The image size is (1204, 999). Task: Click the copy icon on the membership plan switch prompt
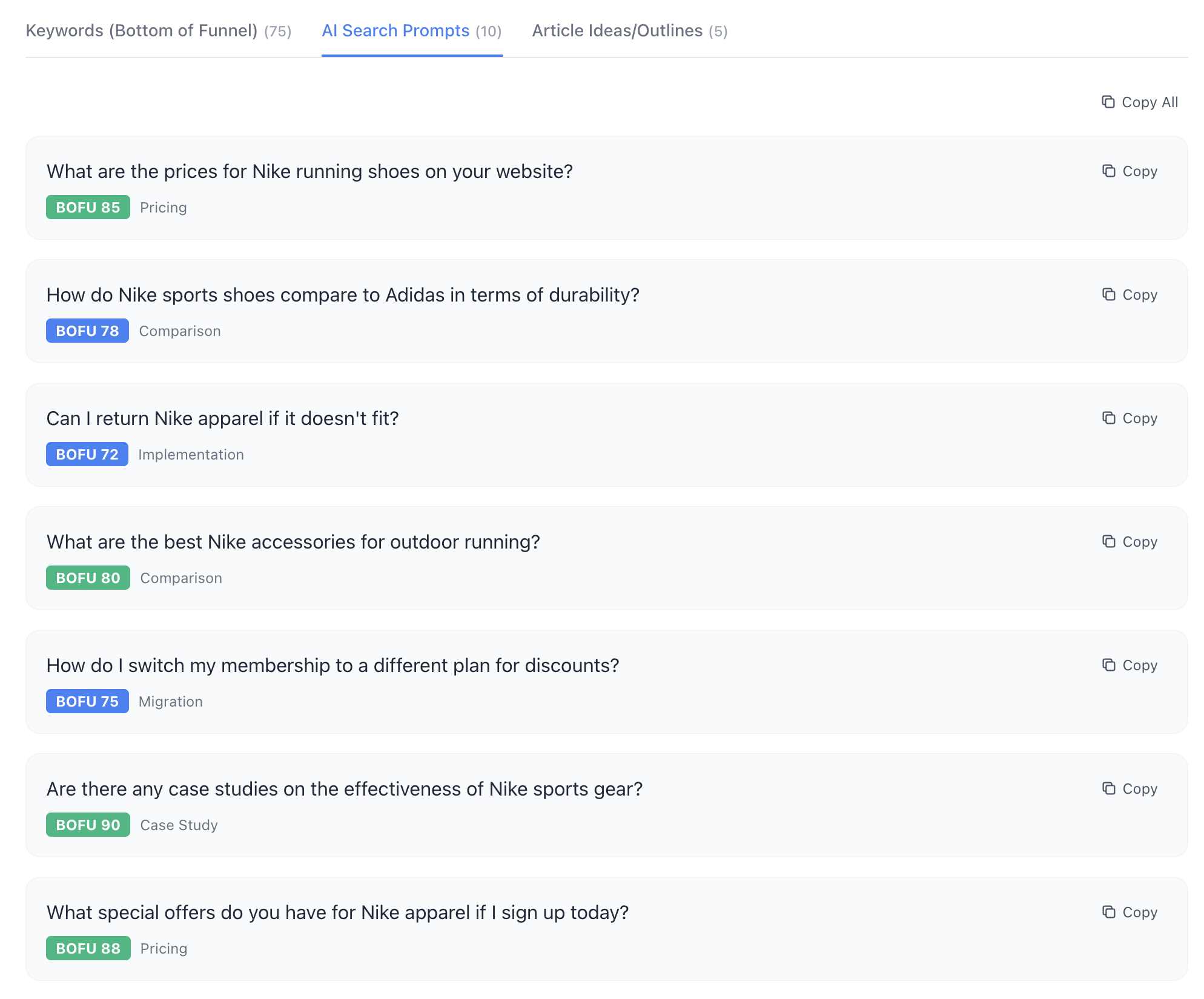(x=1108, y=665)
